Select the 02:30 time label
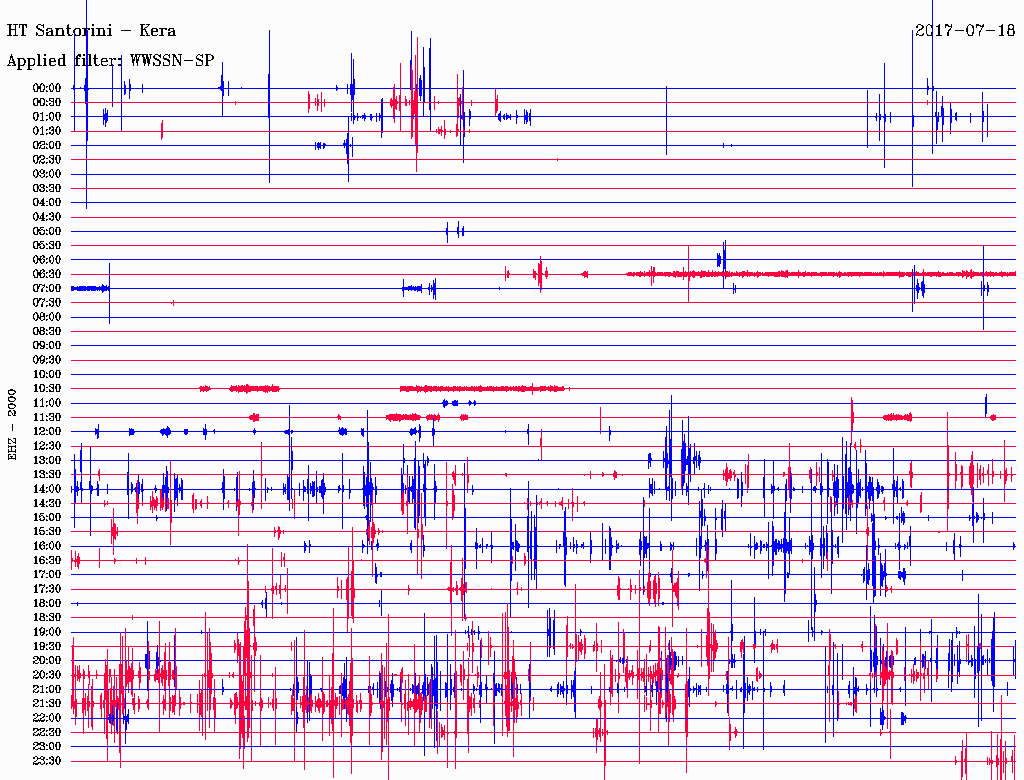The image size is (1024, 780). [x=47, y=160]
